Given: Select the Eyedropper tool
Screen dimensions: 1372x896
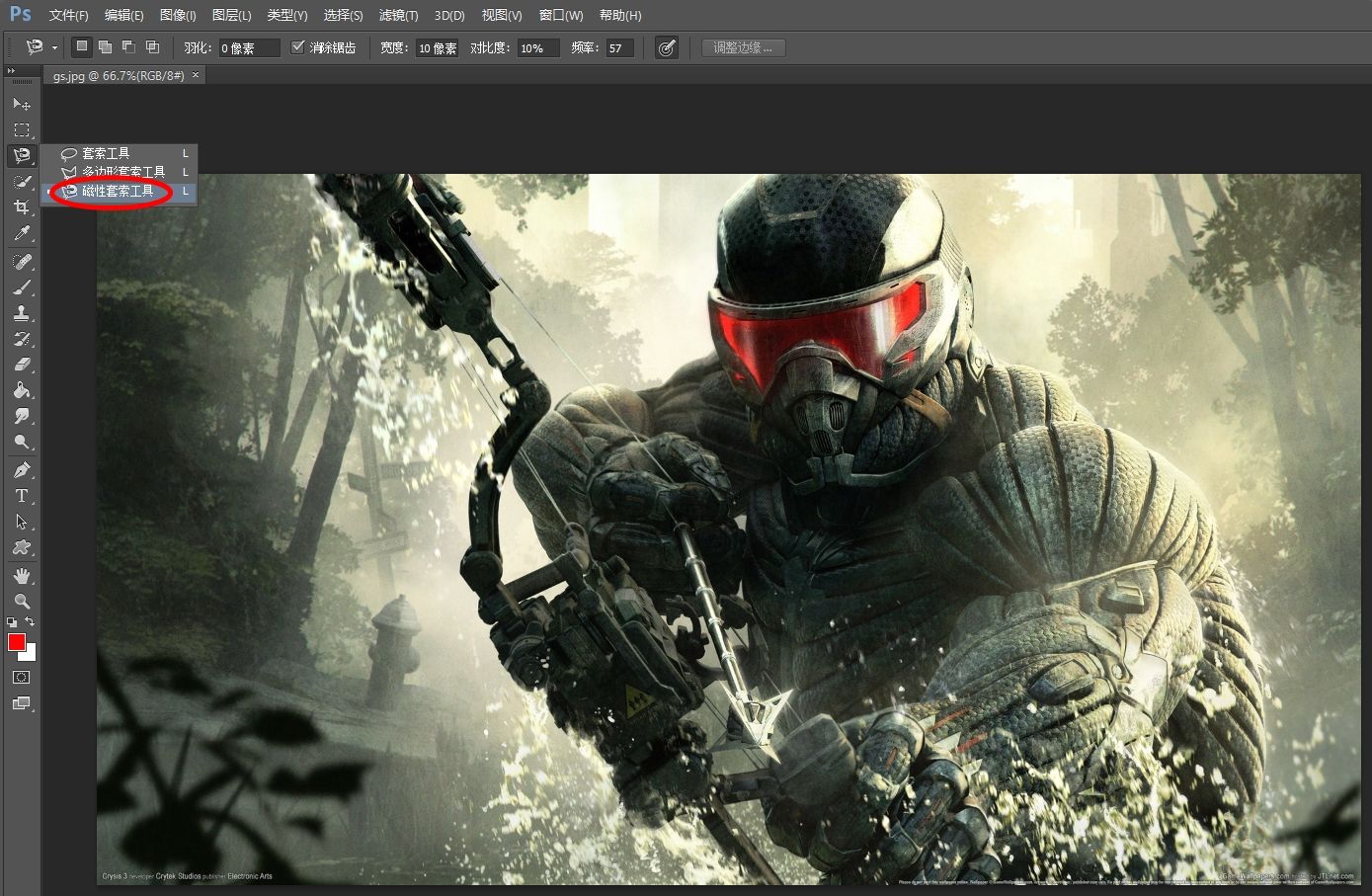Looking at the screenshot, I should [x=21, y=233].
